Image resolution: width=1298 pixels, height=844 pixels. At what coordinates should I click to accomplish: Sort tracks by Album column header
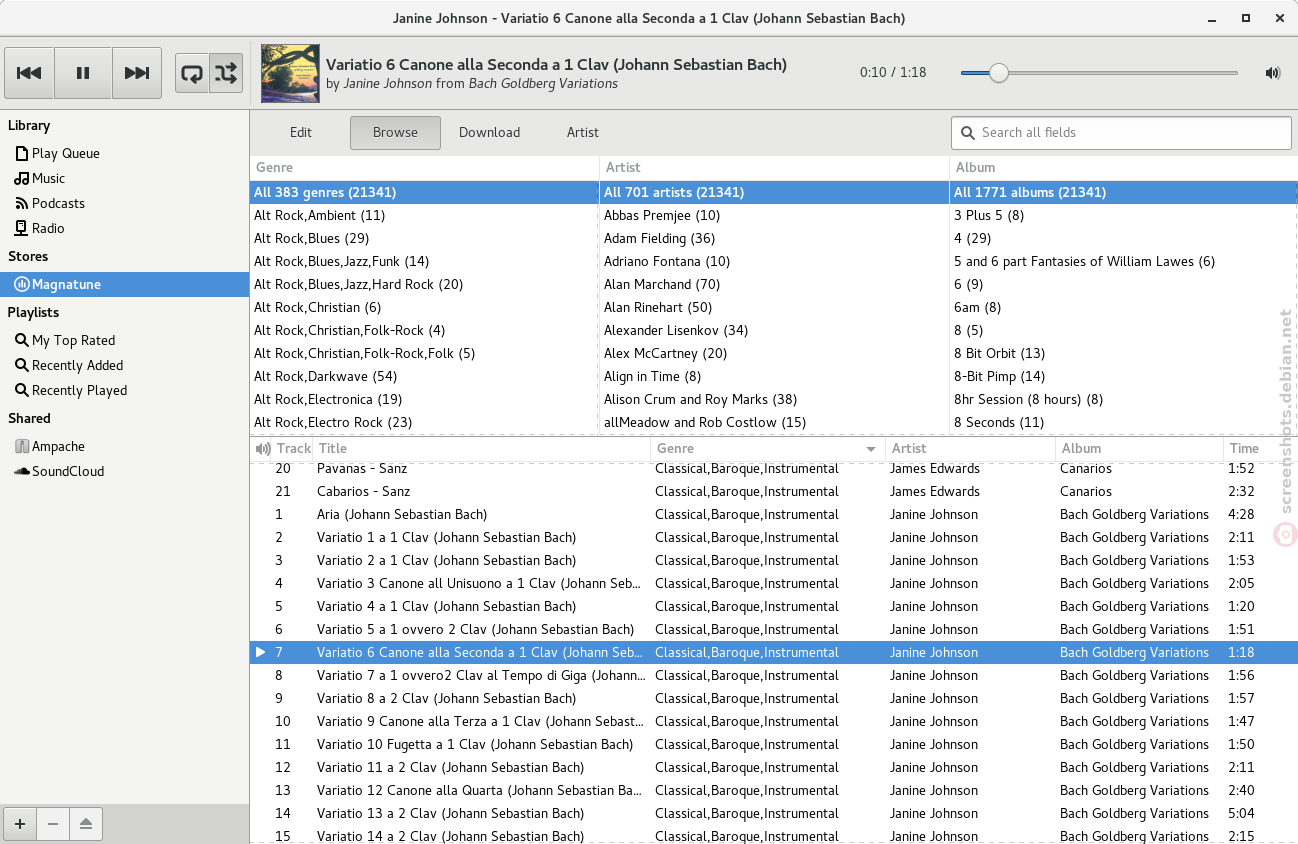point(1139,449)
